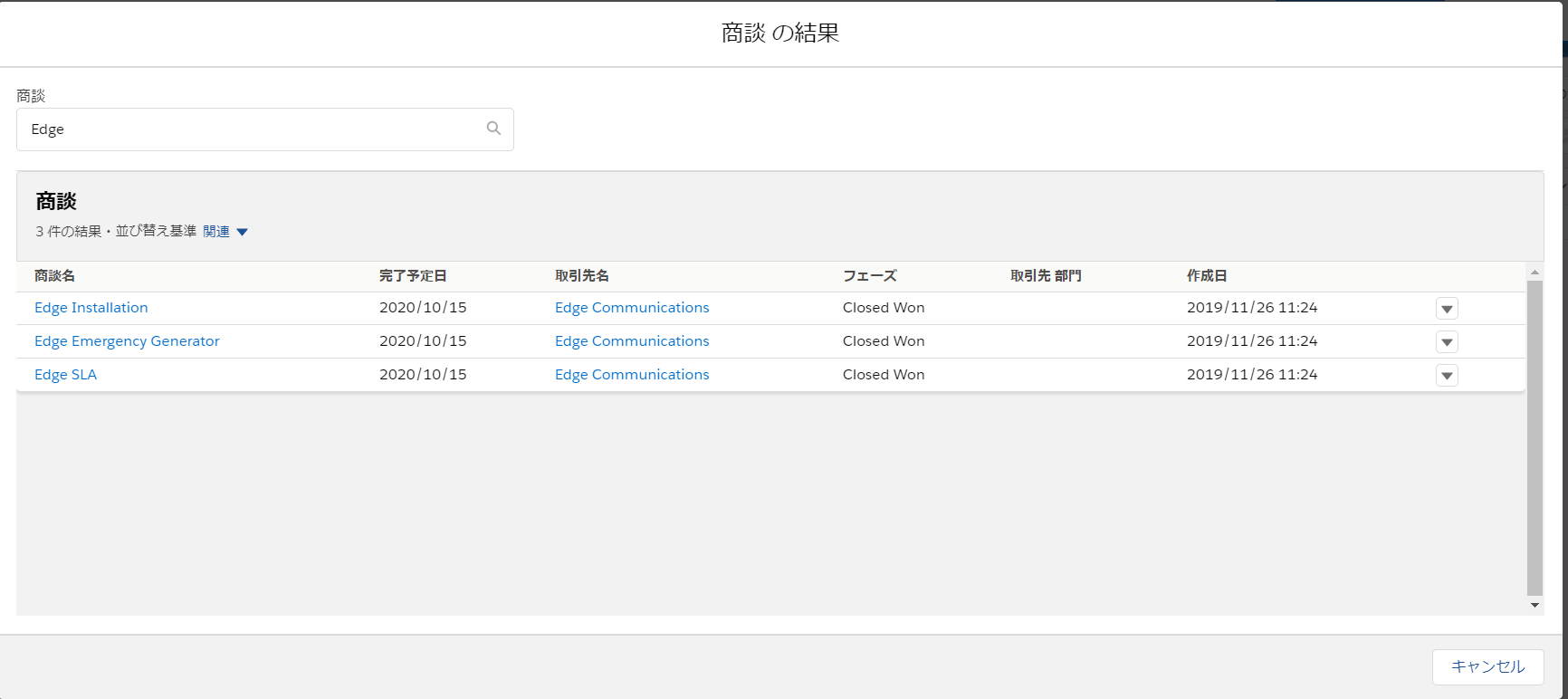
Task: Open row actions dropdown for Edge Installation
Action: point(1447,309)
